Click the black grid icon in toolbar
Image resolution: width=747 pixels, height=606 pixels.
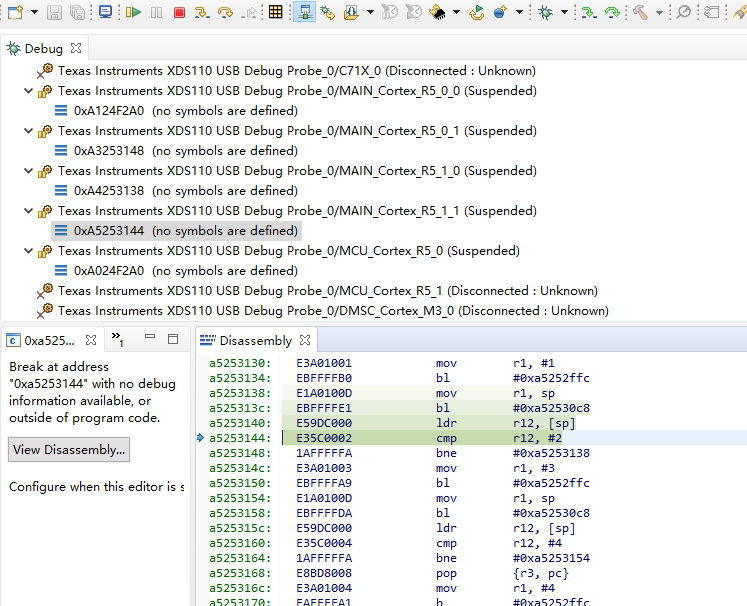(x=275, y=12)
